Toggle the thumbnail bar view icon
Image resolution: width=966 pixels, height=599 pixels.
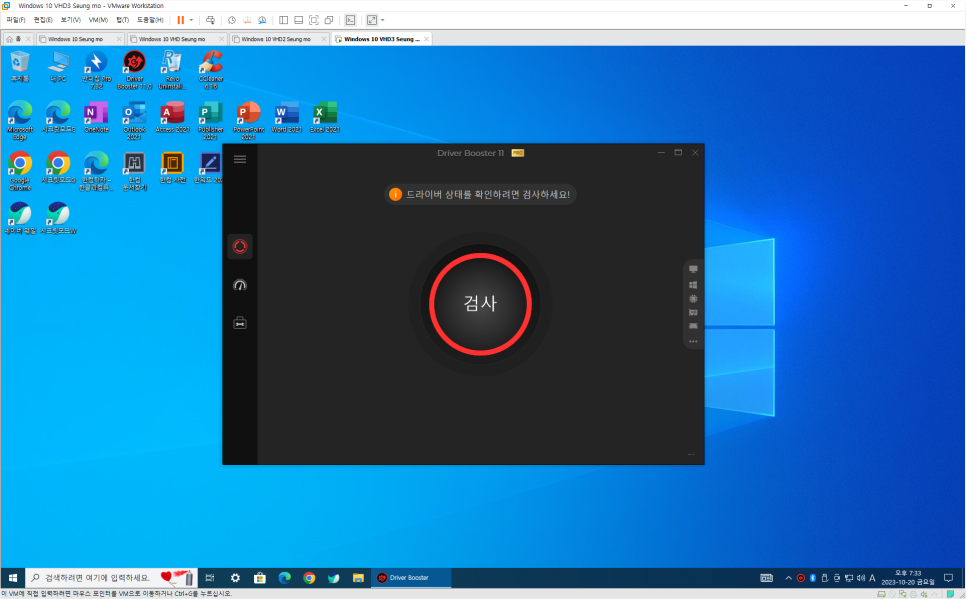298,20
